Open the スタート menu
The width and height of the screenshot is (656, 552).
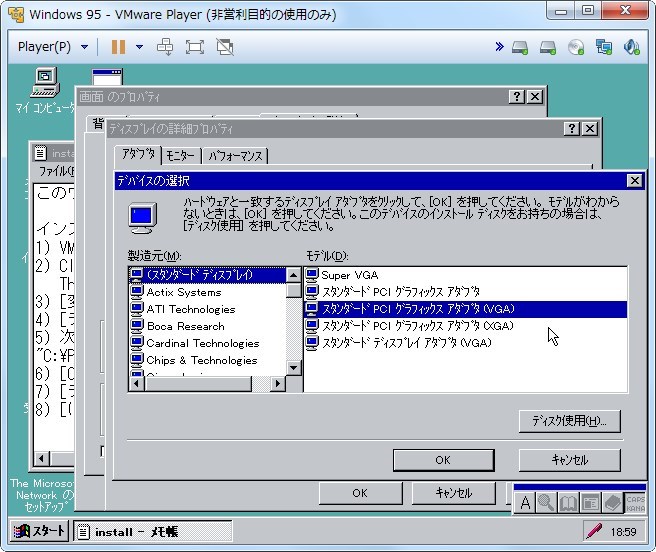tap(39, 531)
